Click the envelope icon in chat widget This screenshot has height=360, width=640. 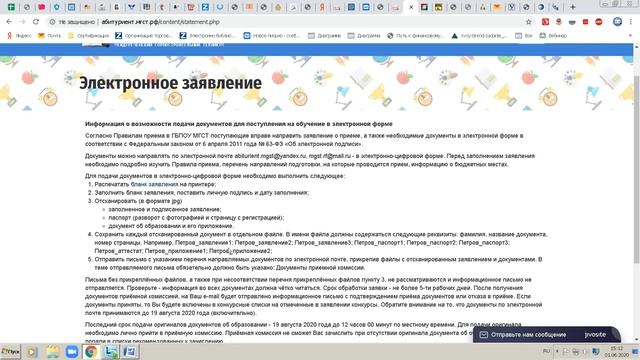pos(484,335)
